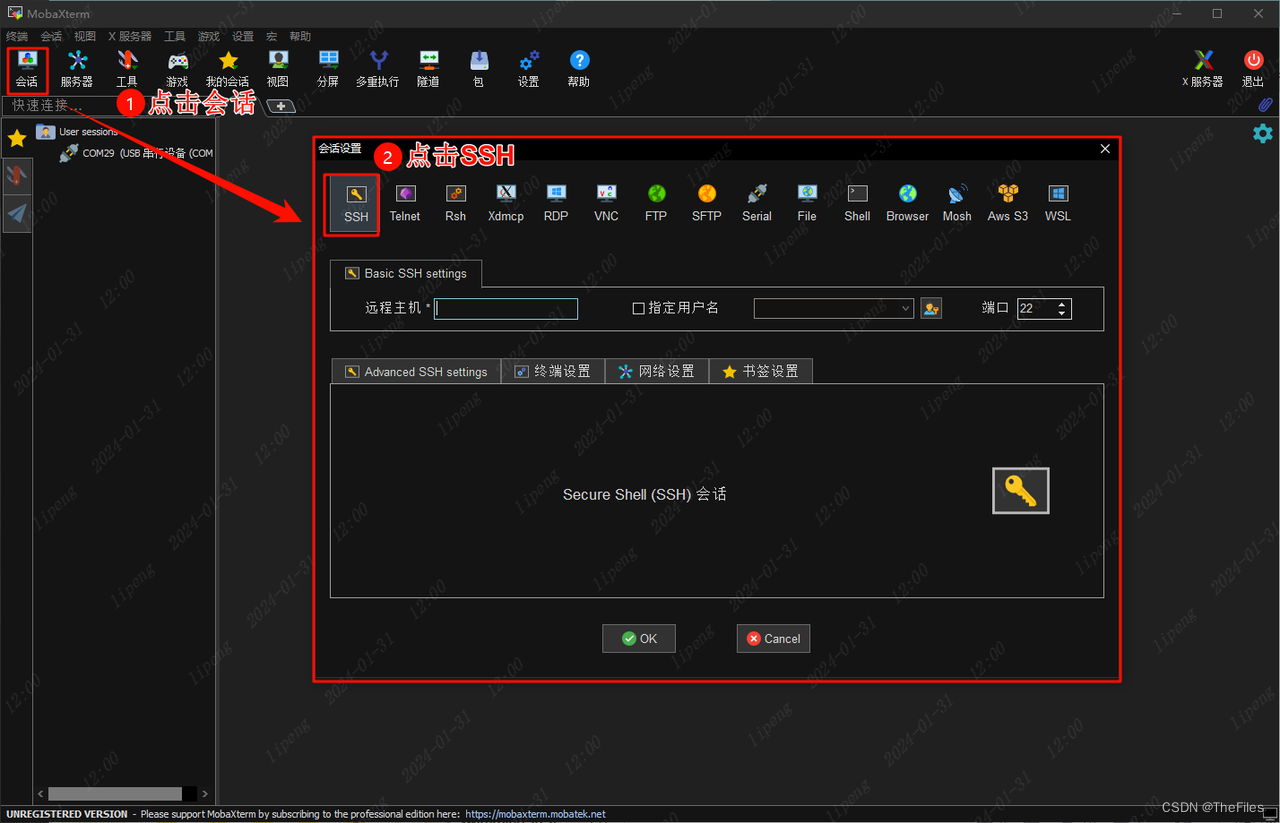Image resolution: width=1280 pixels, height=823 pixels.
Task: Add a new tab with plus button
Action: click(x=281, y=106)
